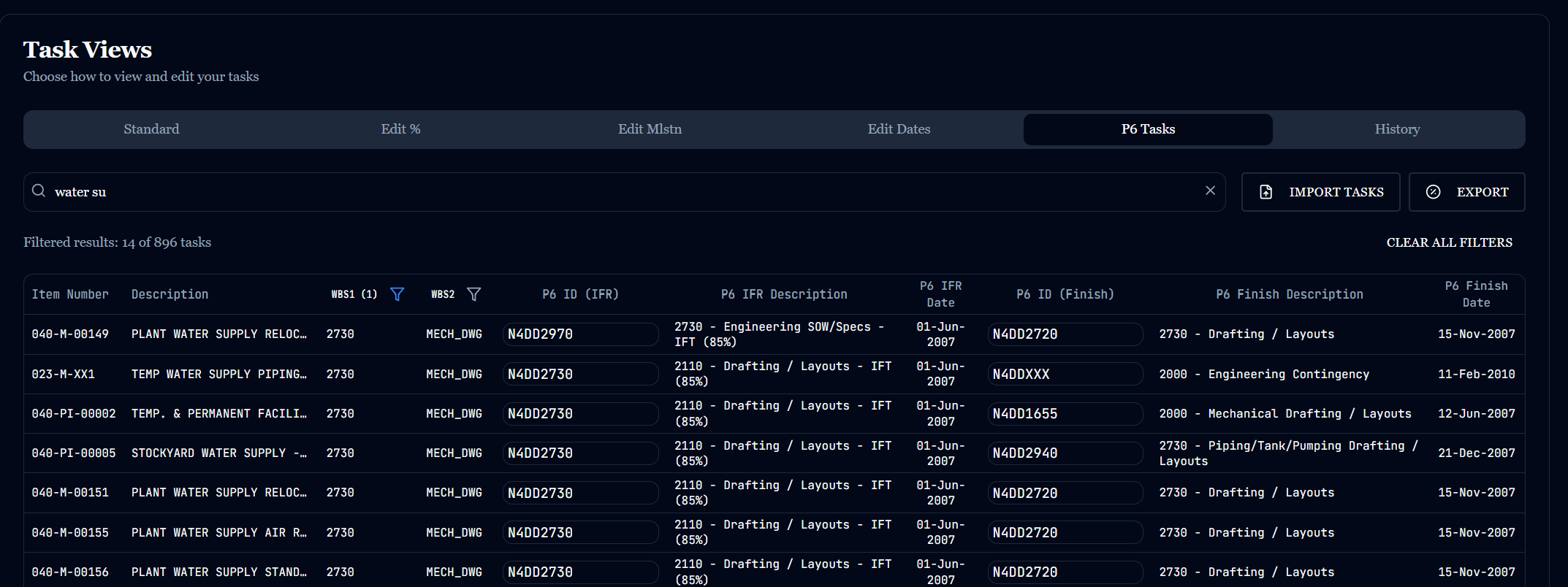Edit the N4DD1655 P6 ID (Finish) field
The height and width of the screenshot is (587, 1568).
tap(1065, 414)
